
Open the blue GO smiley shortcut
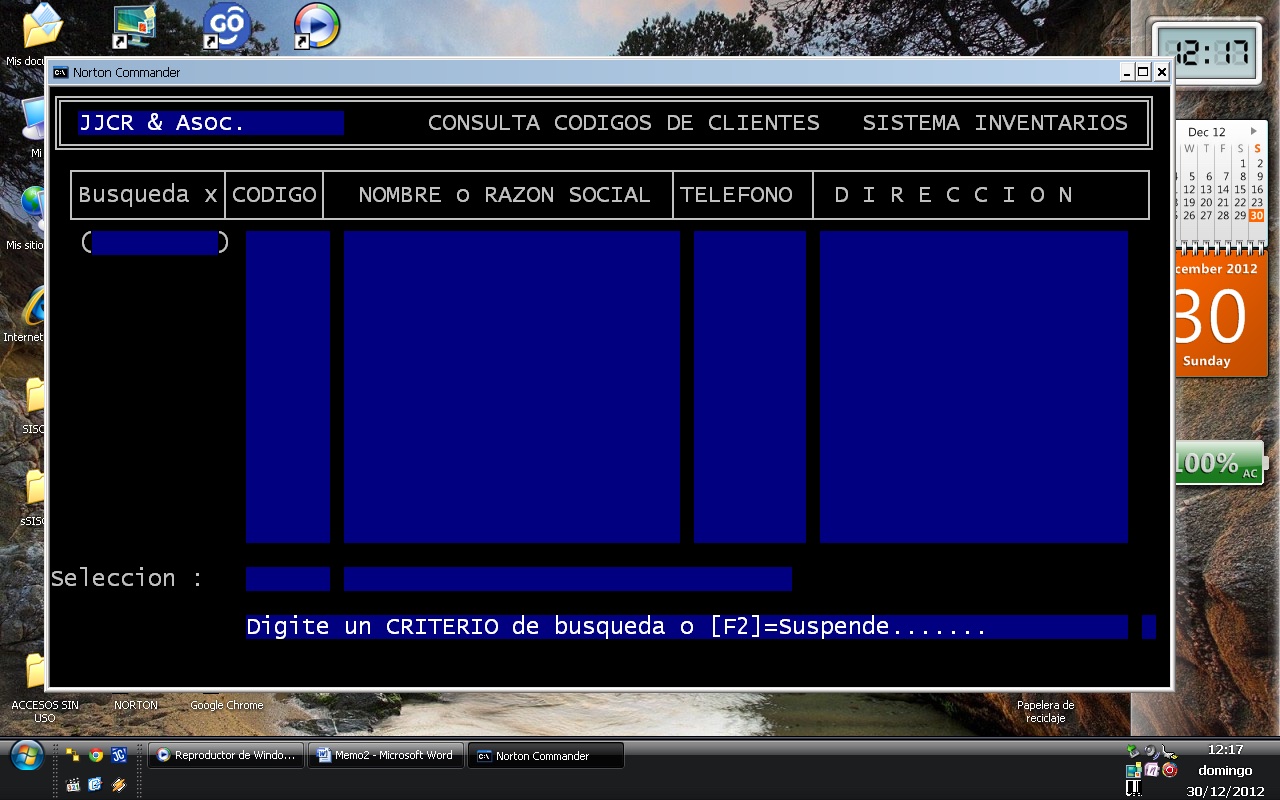click(x=226, y=25)
